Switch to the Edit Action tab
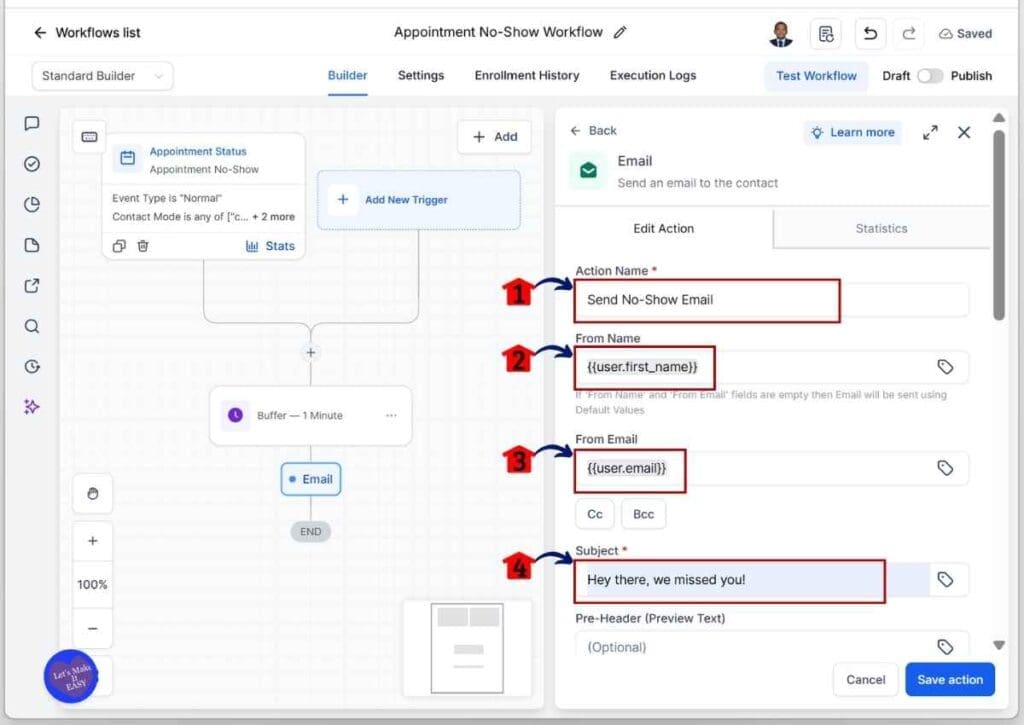1024x725 pixels. pos(664,229)
